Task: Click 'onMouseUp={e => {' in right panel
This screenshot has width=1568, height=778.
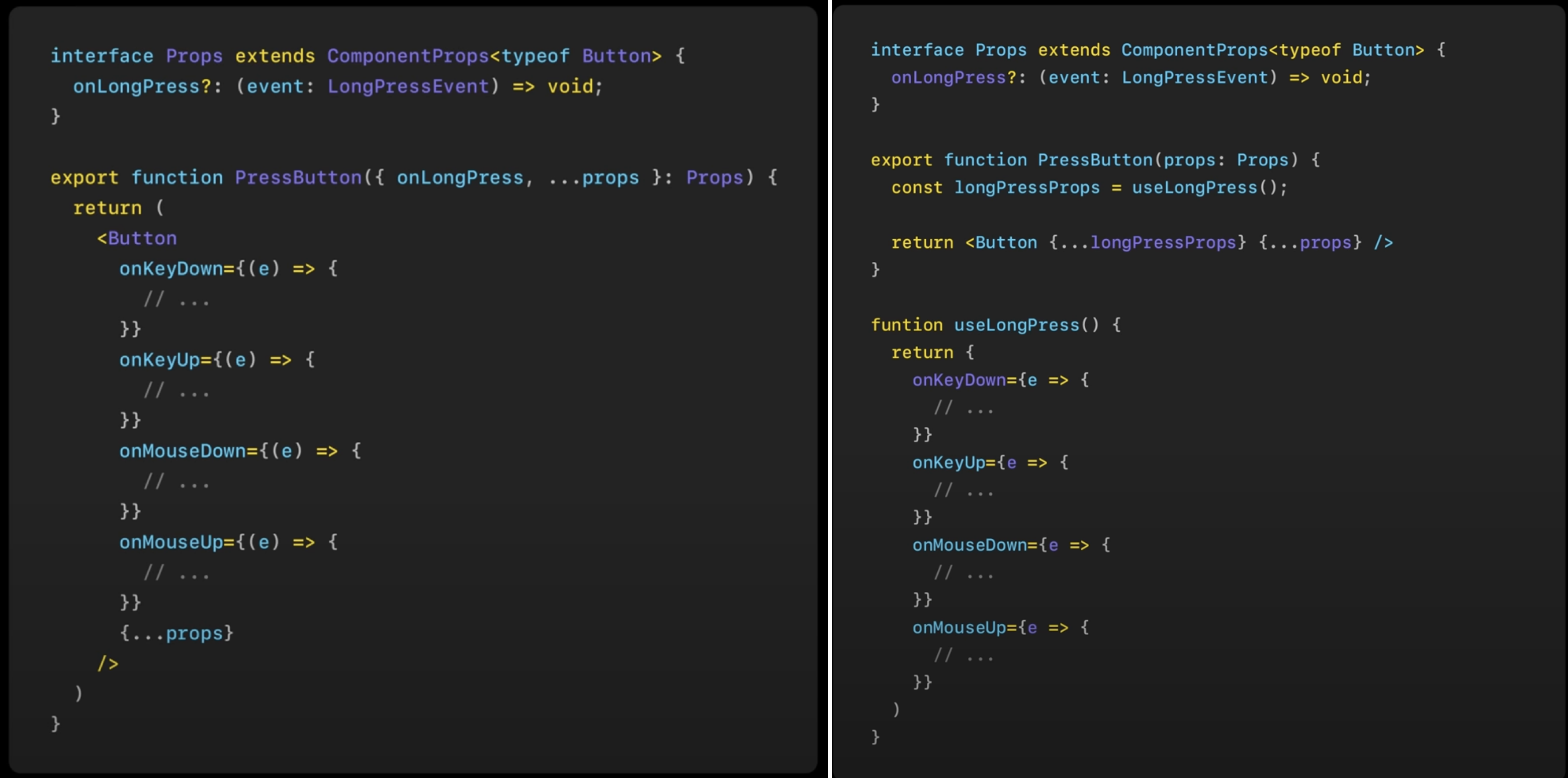Action: 1001,627
